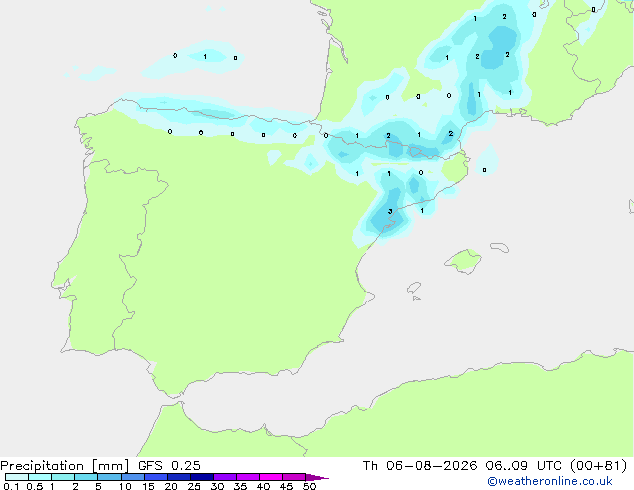Pick the 10–15 mm blue legend swatch

[132, 477]
